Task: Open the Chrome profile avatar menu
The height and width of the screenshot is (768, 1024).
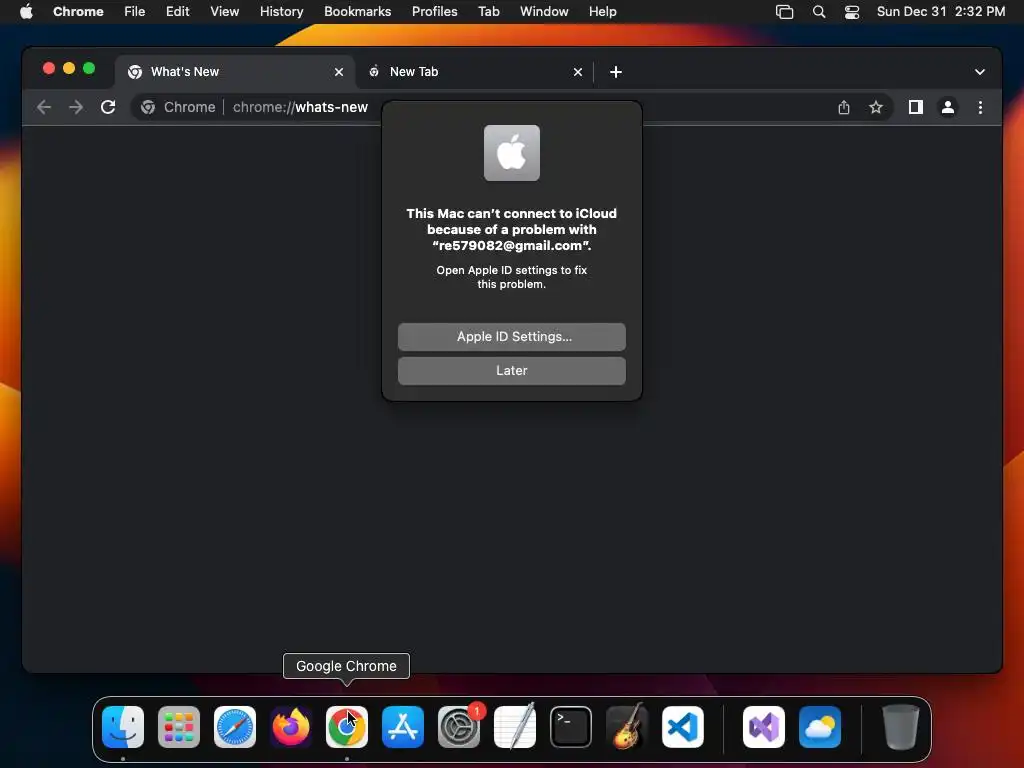Action: 948,107
